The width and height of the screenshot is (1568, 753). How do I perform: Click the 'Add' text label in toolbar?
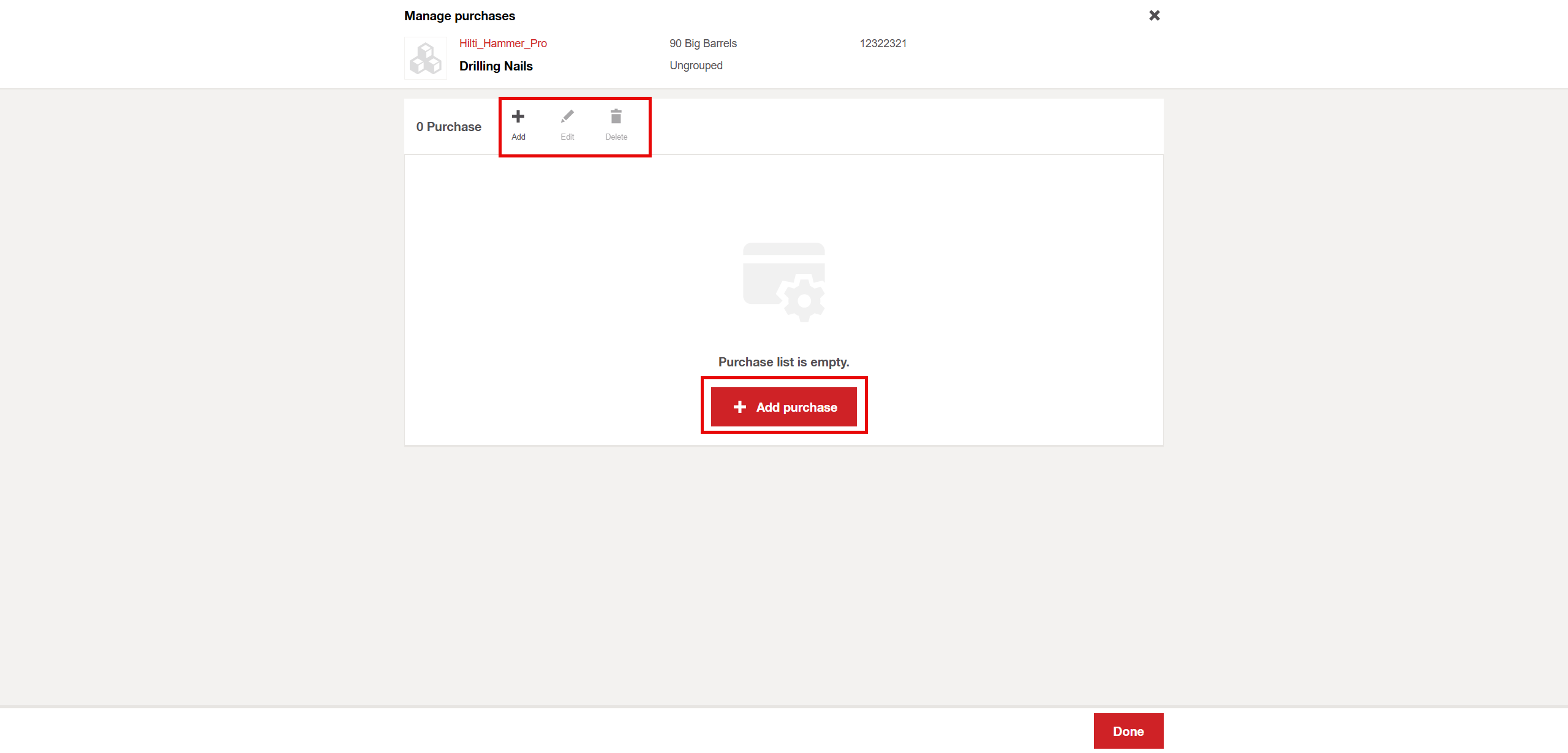pos(518,137)
